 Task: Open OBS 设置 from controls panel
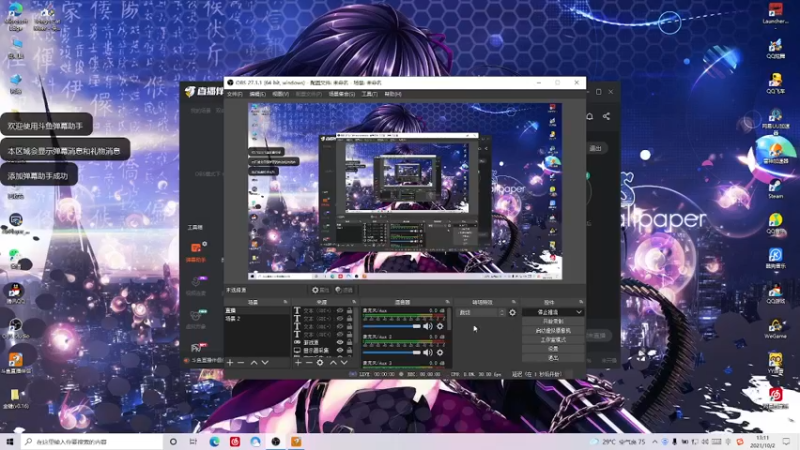coord(553,348)
